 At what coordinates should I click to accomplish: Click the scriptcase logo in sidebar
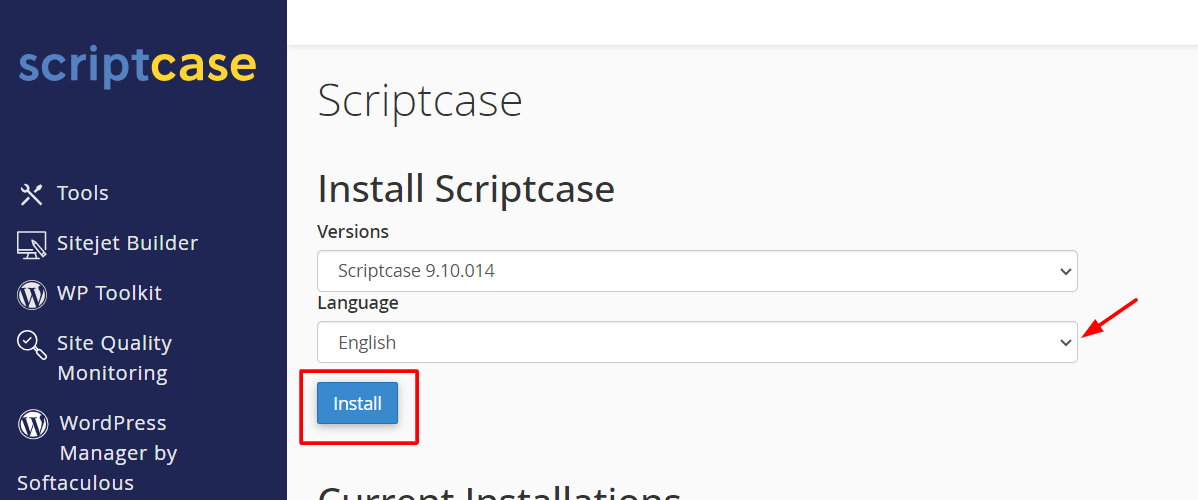(x=138, y=67)
